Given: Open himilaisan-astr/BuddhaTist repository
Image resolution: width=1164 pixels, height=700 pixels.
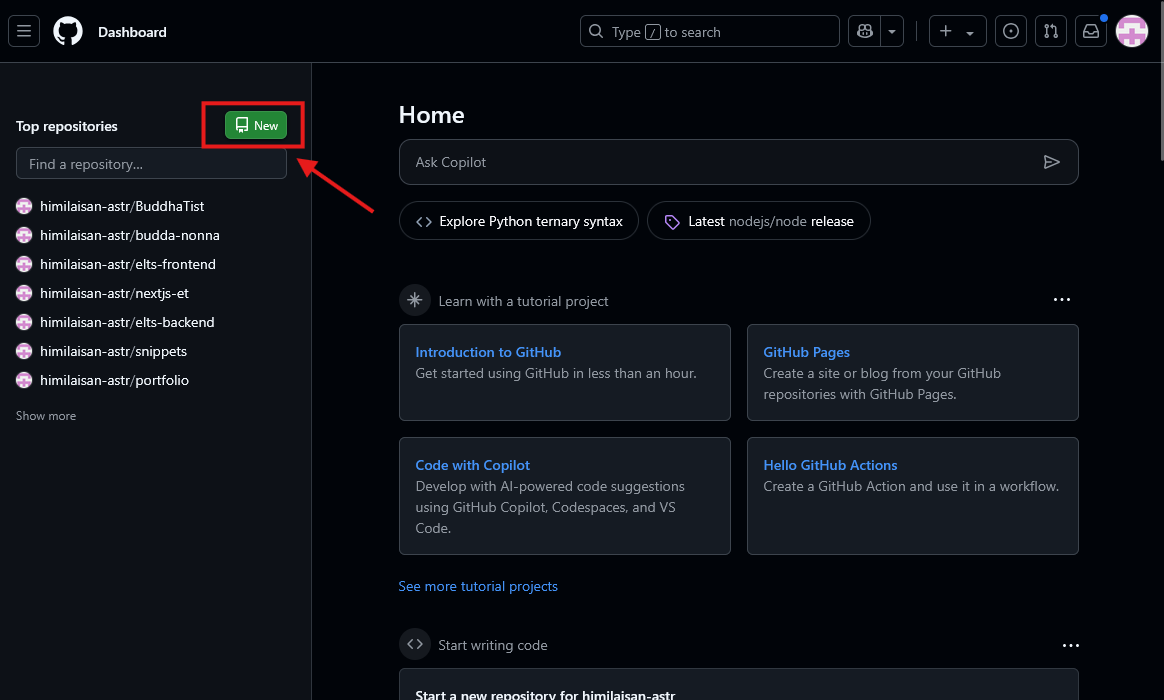Looking at the screenshot, I should (x=122, y=206).
